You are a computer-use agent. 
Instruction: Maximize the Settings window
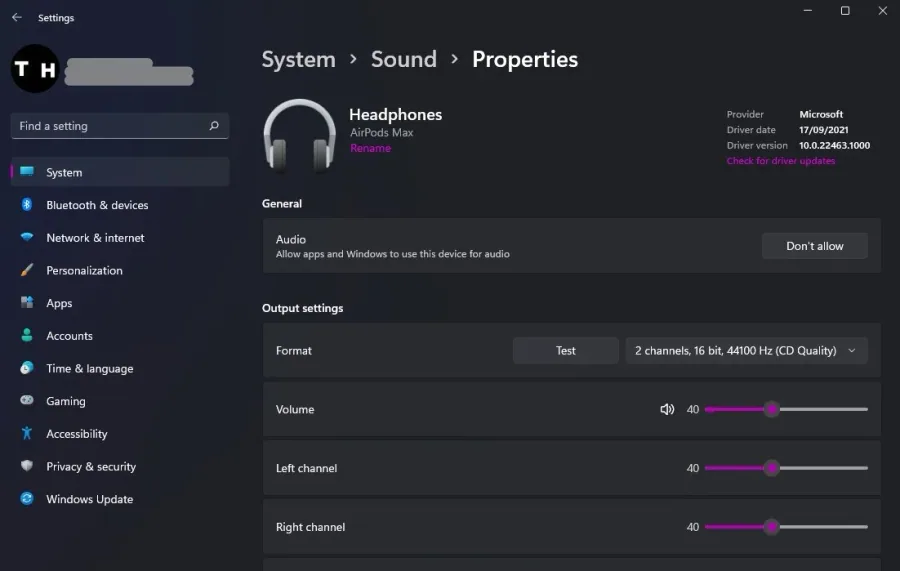845,11
